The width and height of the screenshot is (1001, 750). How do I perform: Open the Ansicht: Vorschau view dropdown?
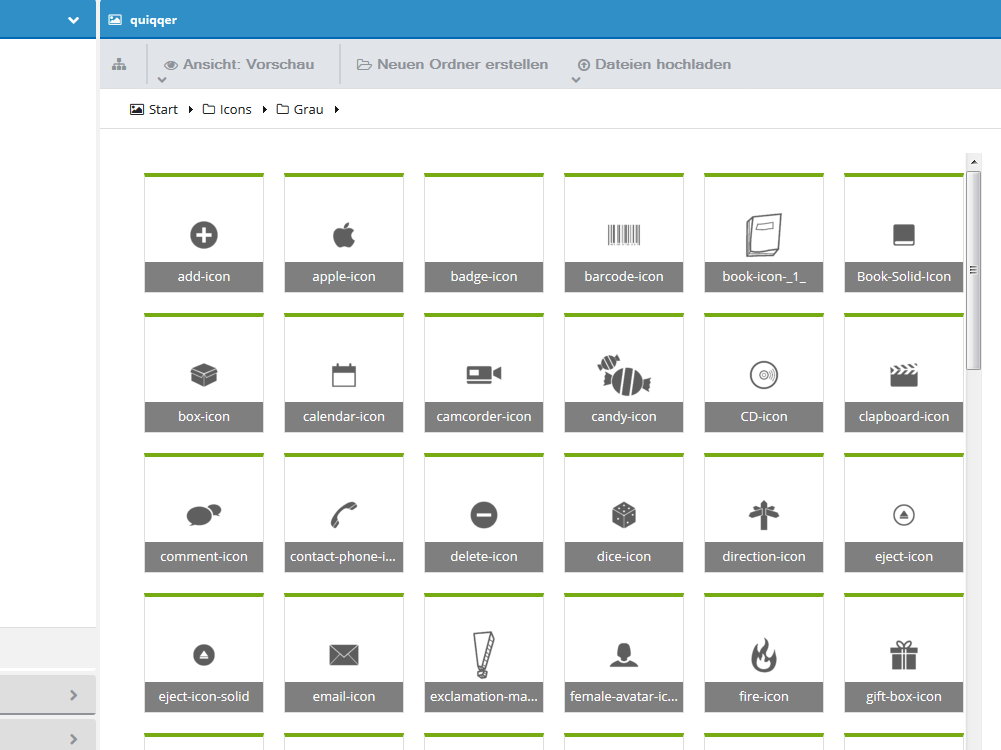point(238,64)
